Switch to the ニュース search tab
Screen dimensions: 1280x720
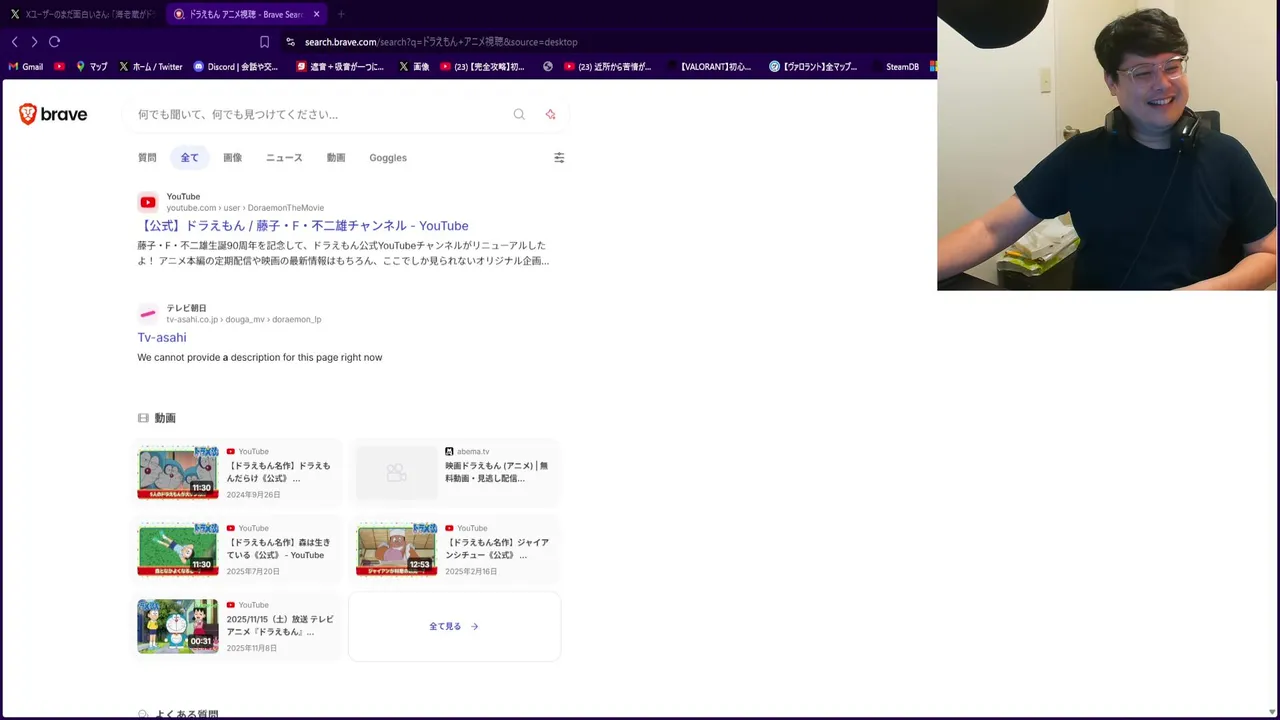tap(284, 157)
